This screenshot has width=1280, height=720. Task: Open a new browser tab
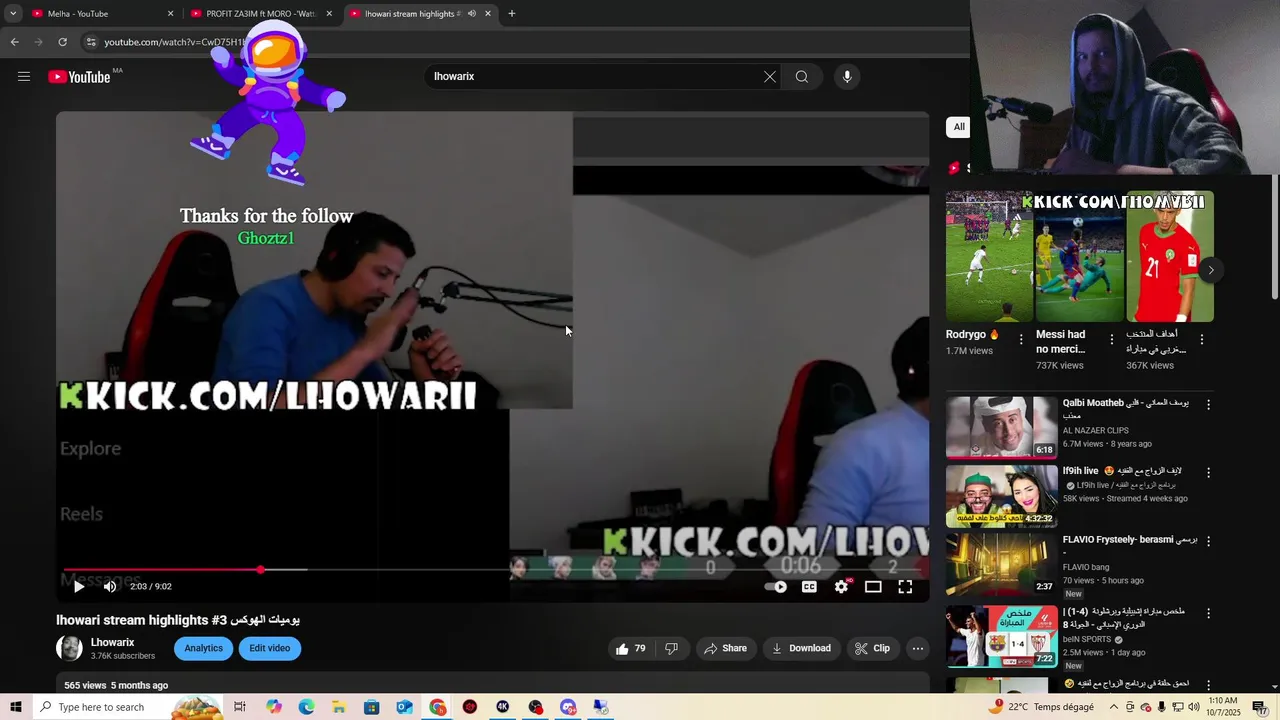(512, 14)
